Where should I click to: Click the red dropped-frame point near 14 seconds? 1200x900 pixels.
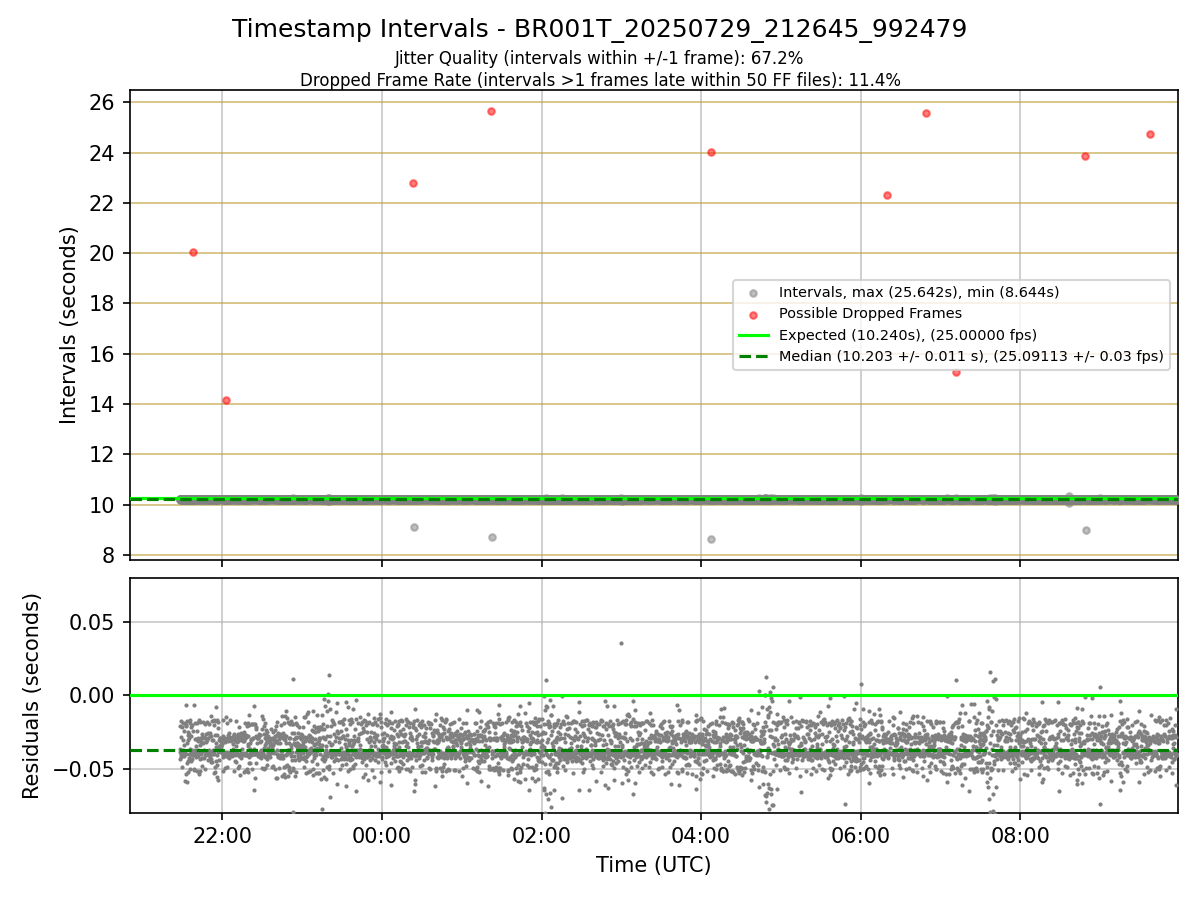(226, 400)
